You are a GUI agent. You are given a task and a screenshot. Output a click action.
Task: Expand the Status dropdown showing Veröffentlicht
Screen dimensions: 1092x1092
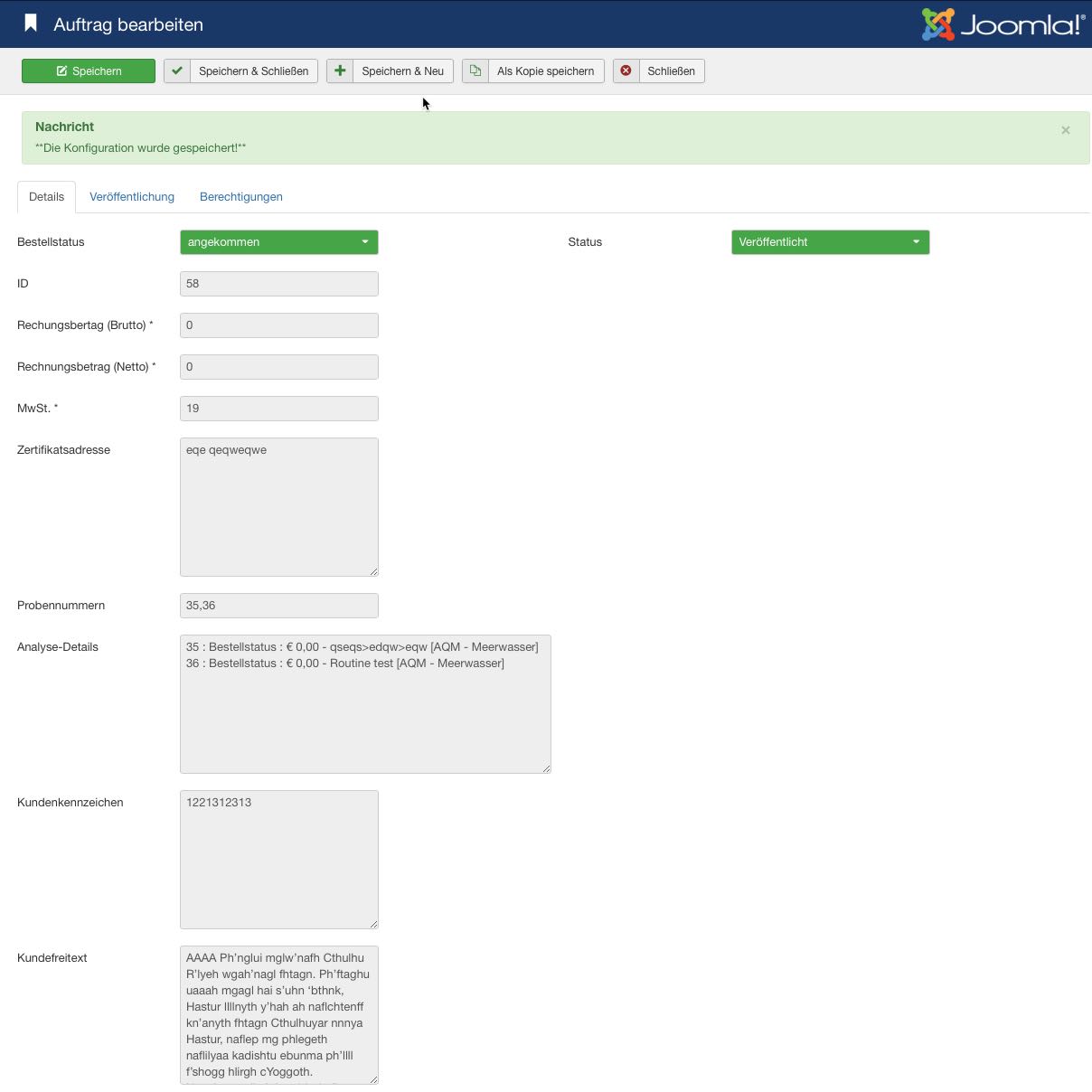[x=830, y=242]
